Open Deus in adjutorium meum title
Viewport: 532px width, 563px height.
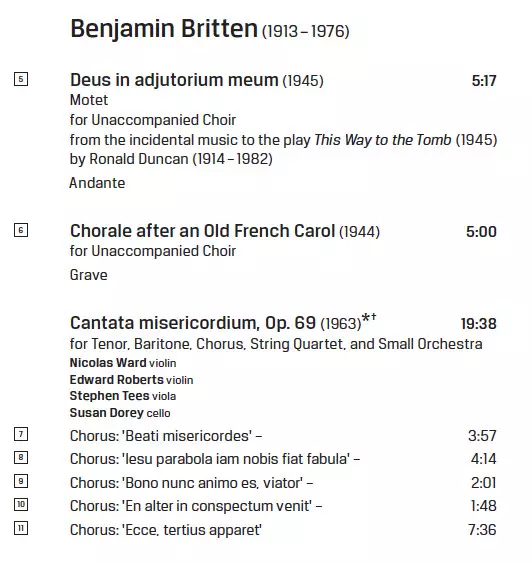click(x=174, y=80)
